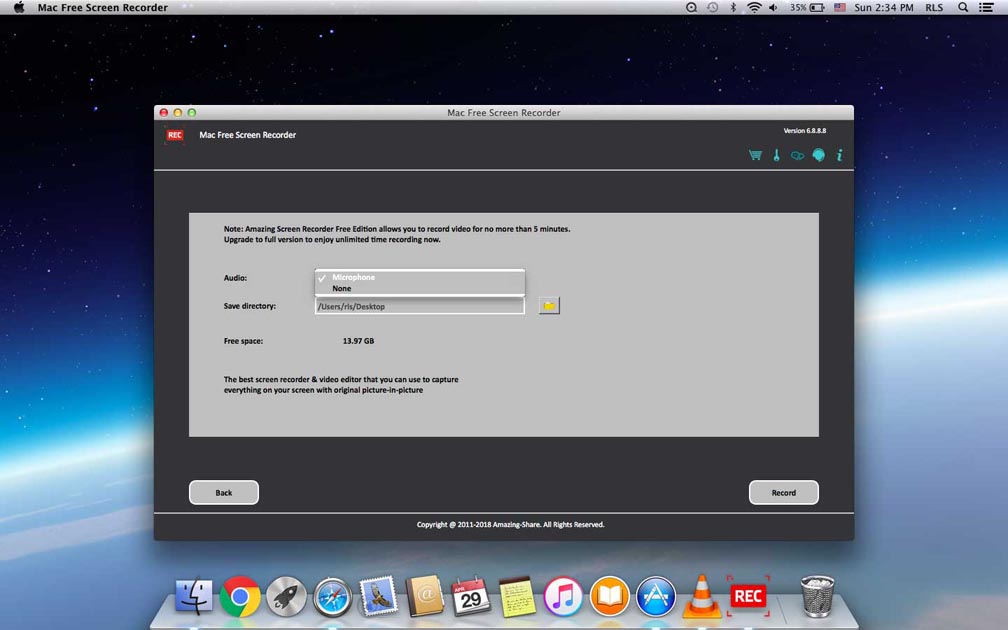Screen dimensions: 1008x630
Task: Open the share icon in the toolbar
Action: tap(797, 155)
